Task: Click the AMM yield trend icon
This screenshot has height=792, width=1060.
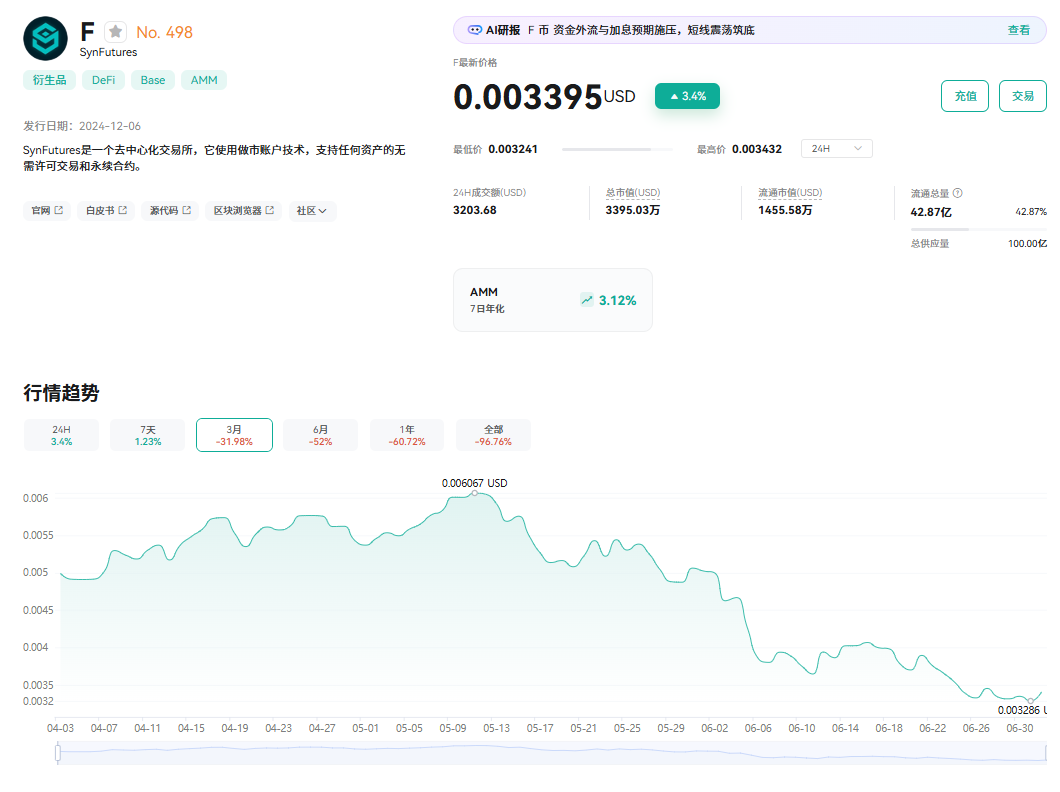Action: pos(587,300)
